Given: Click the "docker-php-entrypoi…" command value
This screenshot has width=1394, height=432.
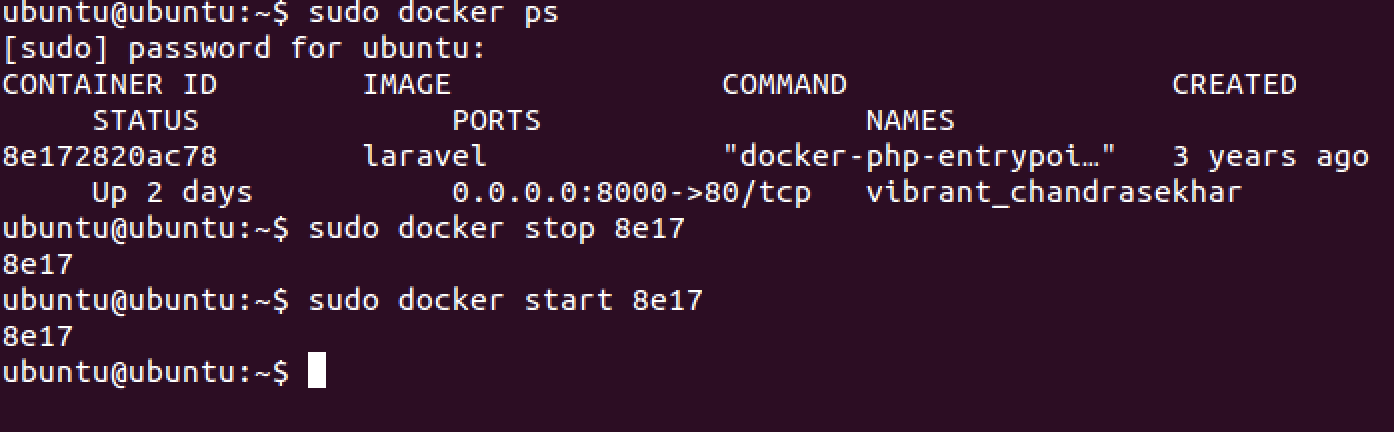Looking at the screenshot, I should 919,156.
